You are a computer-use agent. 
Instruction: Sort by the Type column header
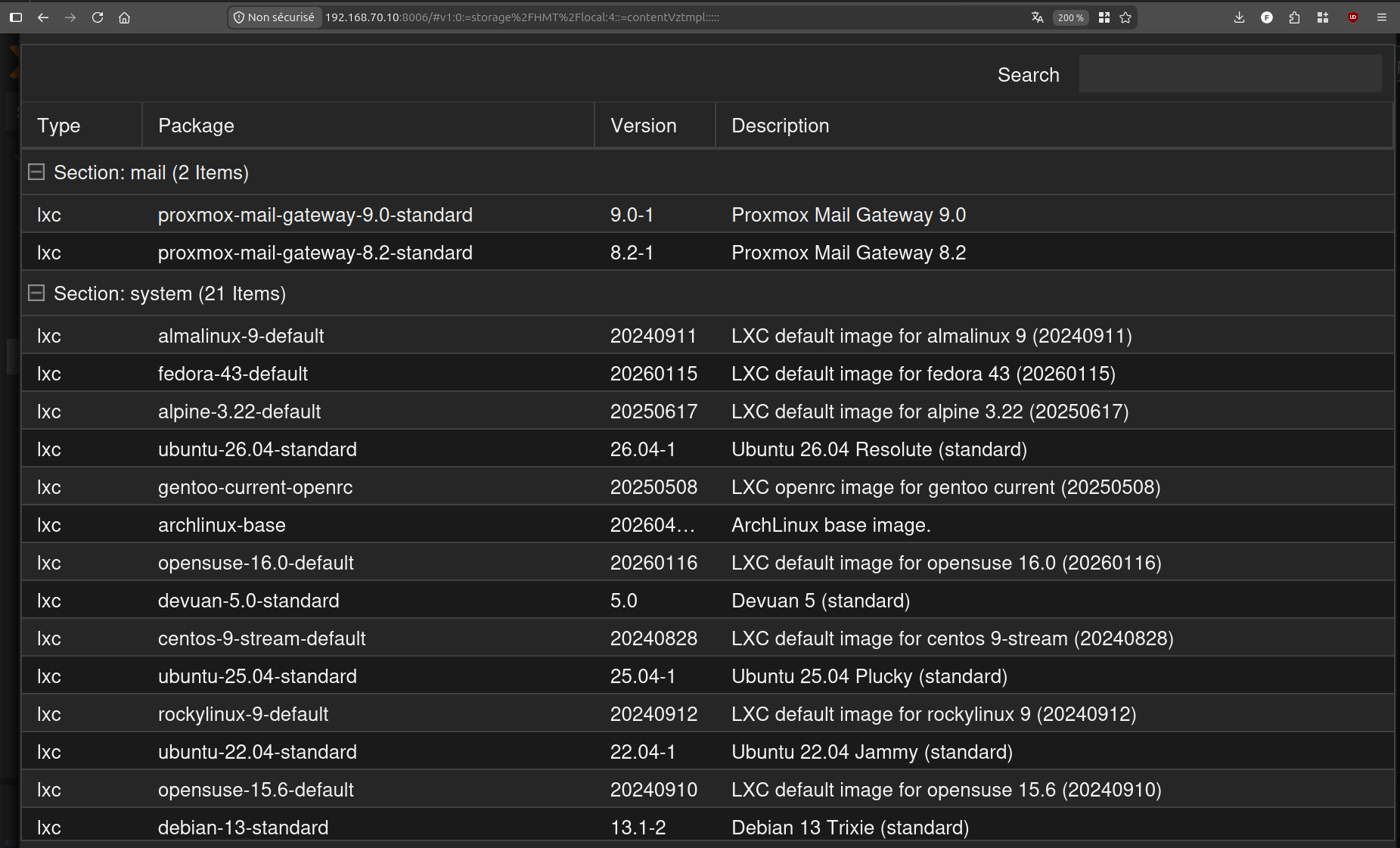point(82,126)
